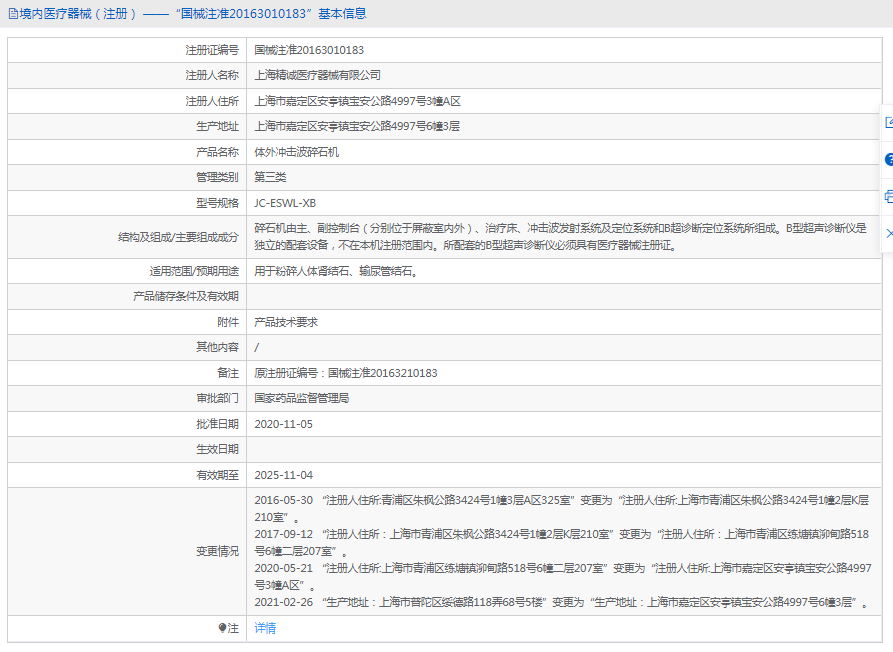Click the printer icon in right sidebar

pos(888,196)
